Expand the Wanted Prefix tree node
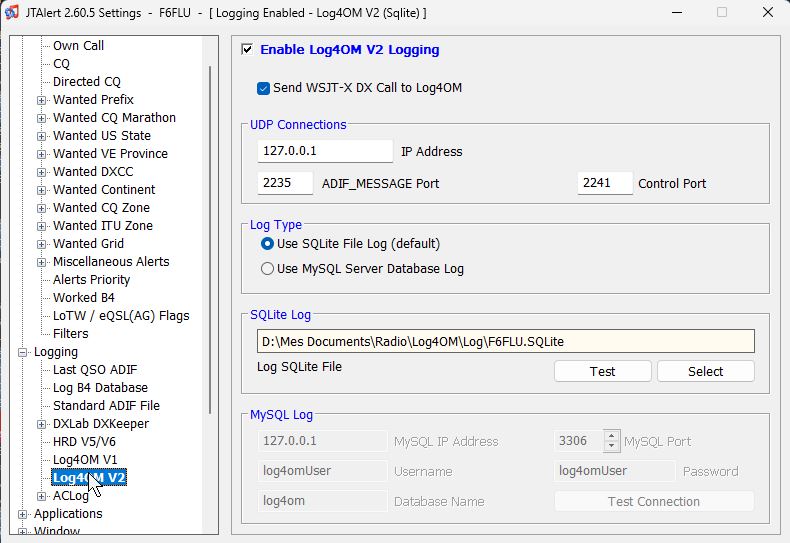 [x=42, y=100]
